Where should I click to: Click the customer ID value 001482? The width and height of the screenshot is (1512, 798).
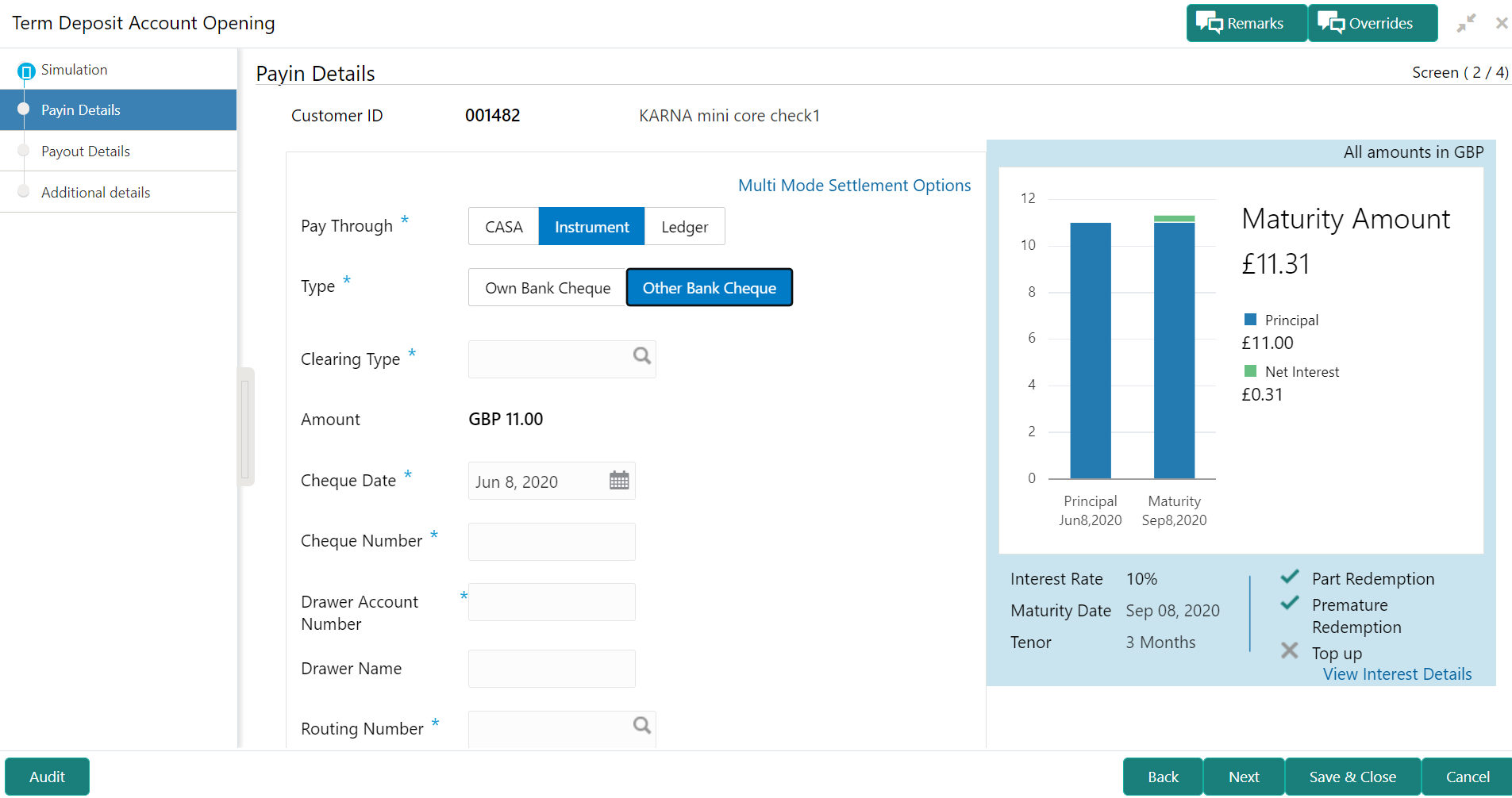coord(493,116)
